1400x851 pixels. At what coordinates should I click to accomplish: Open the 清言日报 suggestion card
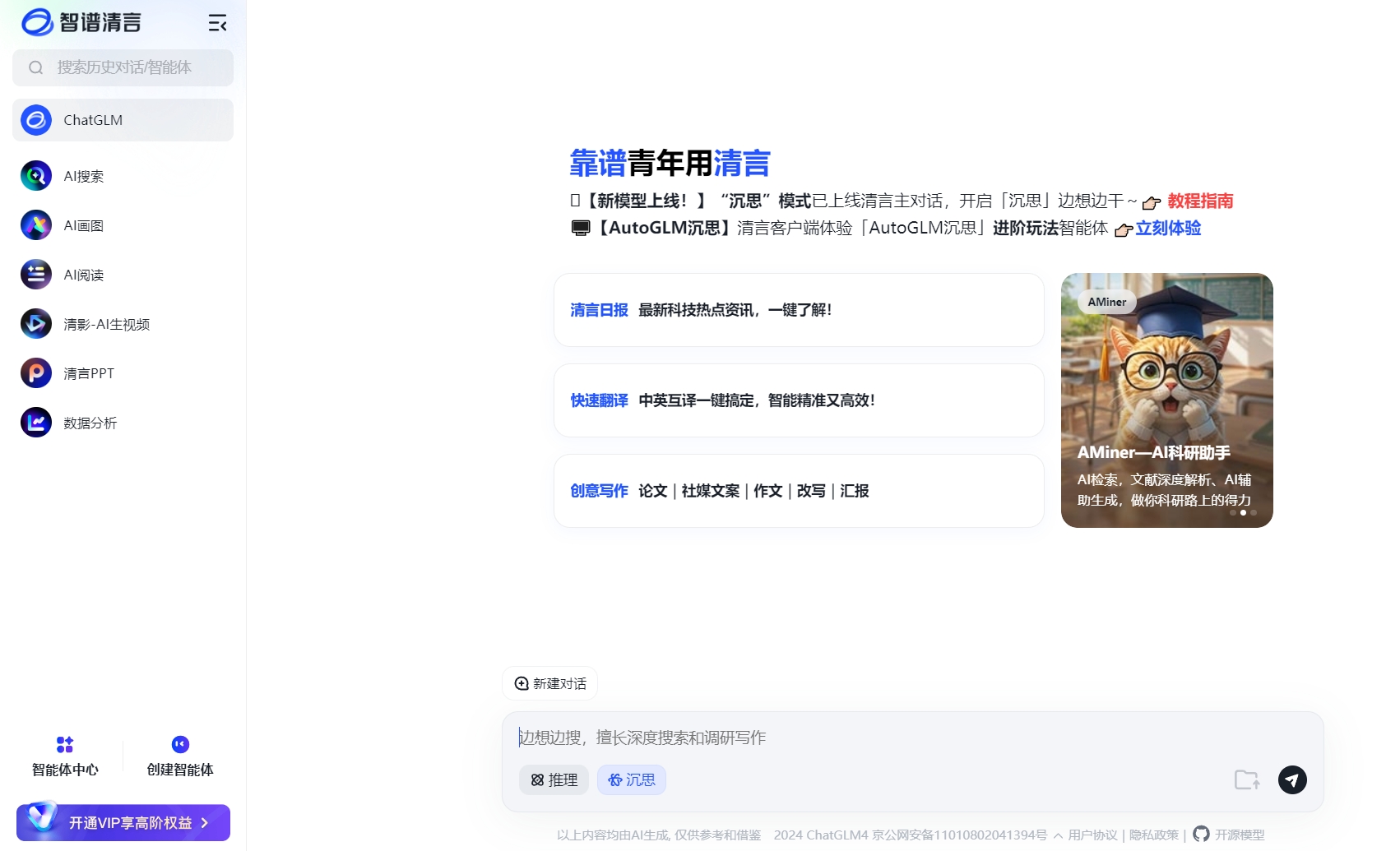(799, 310)
